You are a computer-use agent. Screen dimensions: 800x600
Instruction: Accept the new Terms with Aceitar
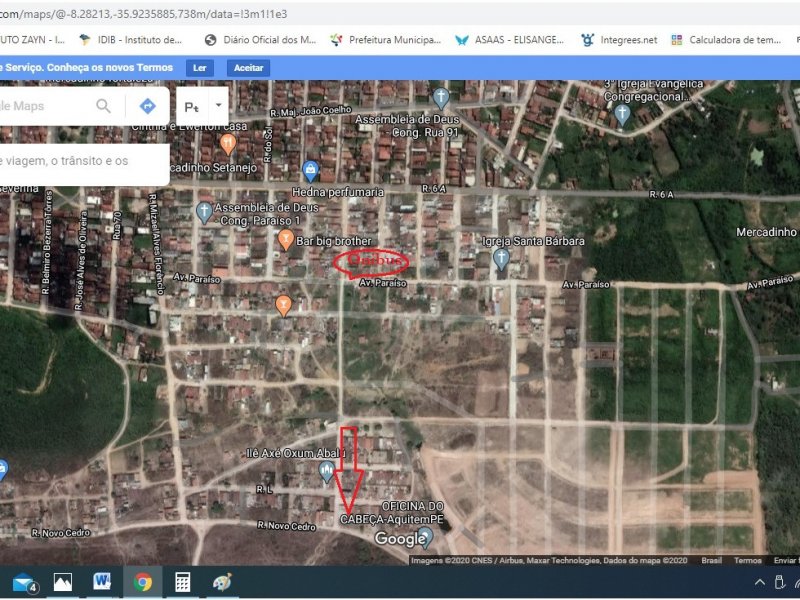248,68
